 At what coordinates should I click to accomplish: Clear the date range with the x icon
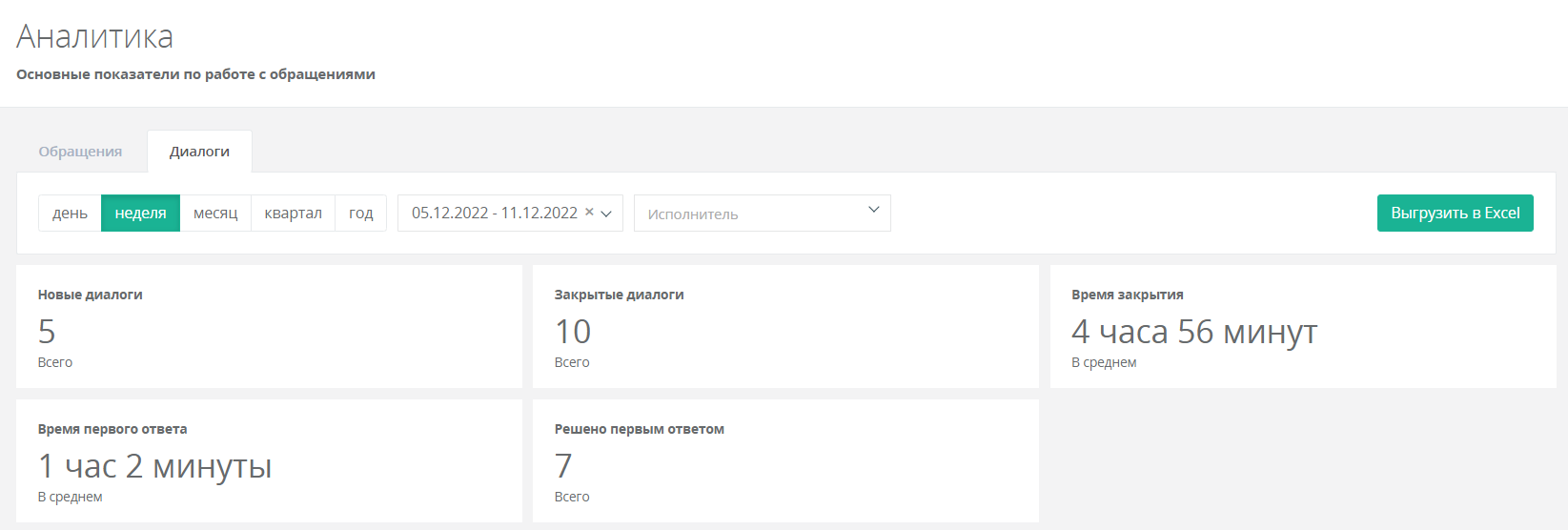click(x=589, y=213)
